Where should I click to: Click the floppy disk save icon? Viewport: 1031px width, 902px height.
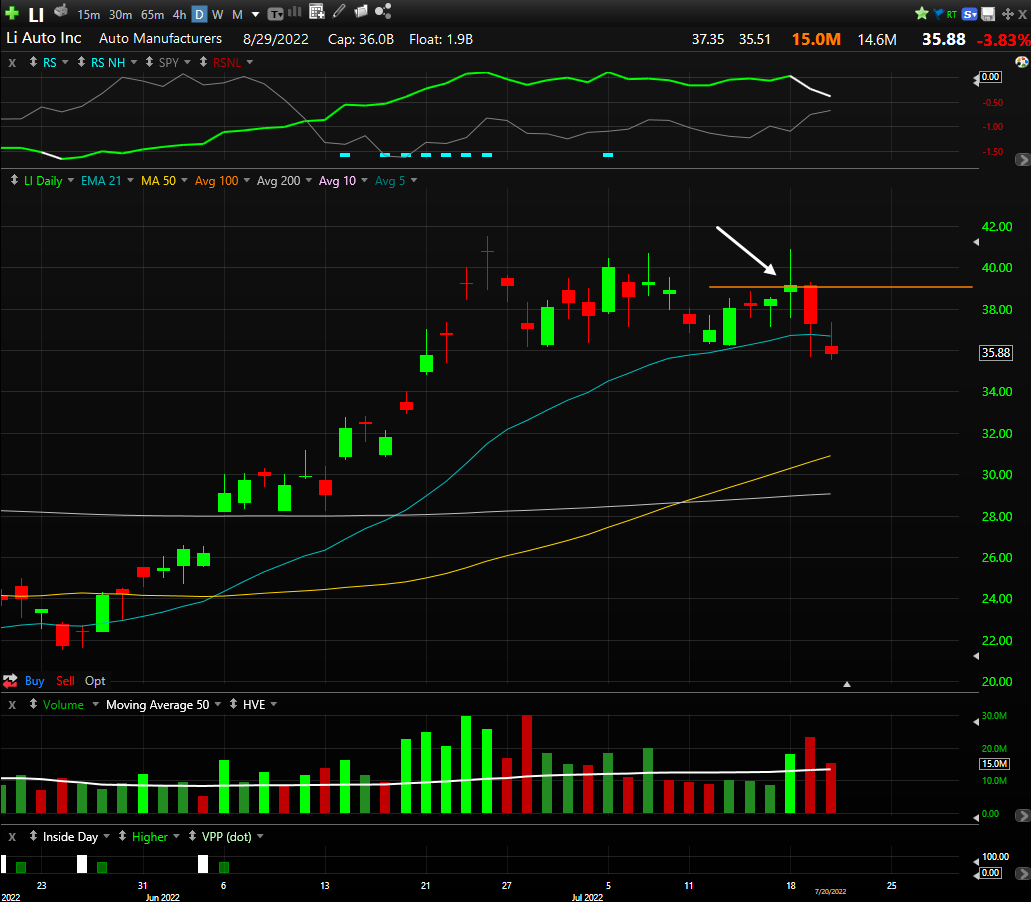pyautogui.click(x=988, y=14)
